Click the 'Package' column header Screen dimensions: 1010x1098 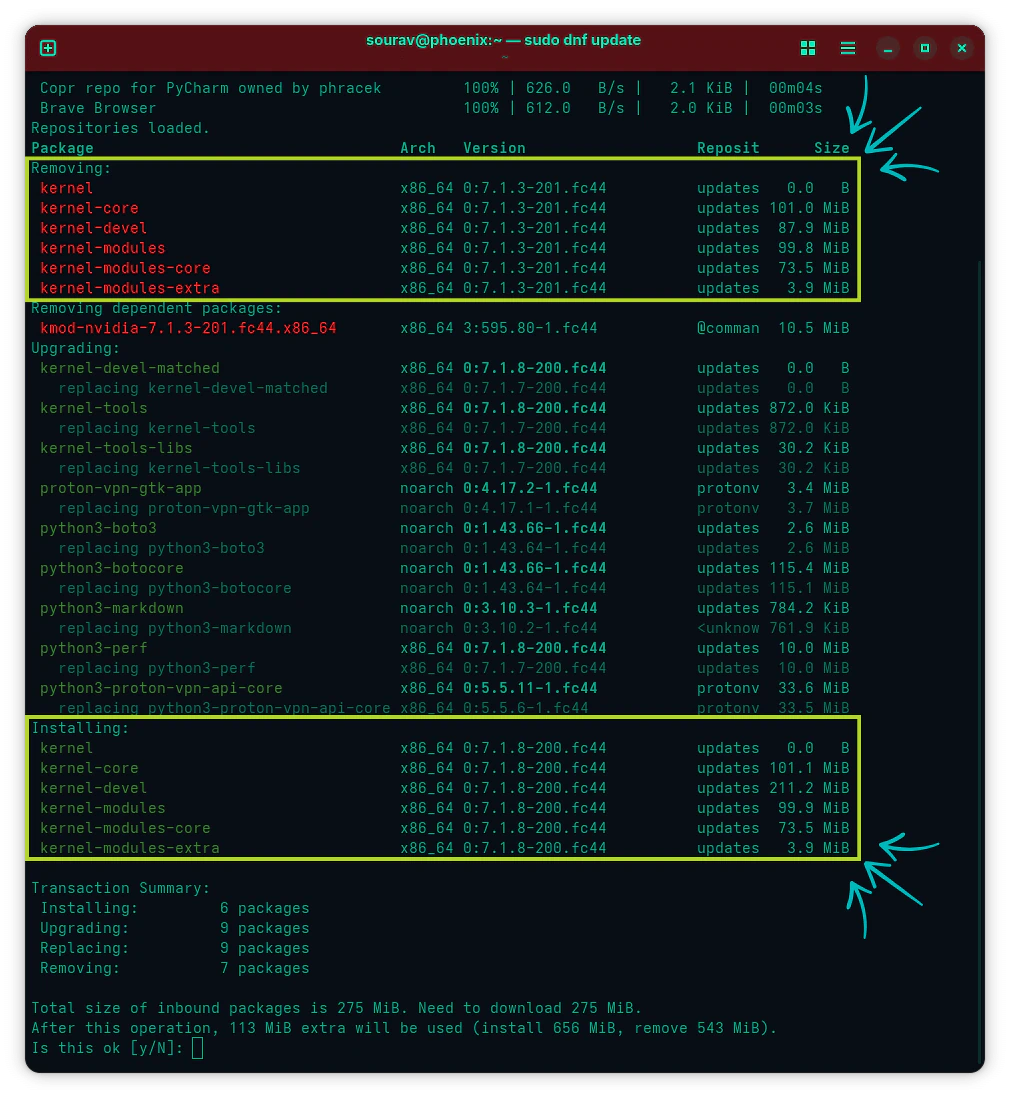tap(62, 148)
